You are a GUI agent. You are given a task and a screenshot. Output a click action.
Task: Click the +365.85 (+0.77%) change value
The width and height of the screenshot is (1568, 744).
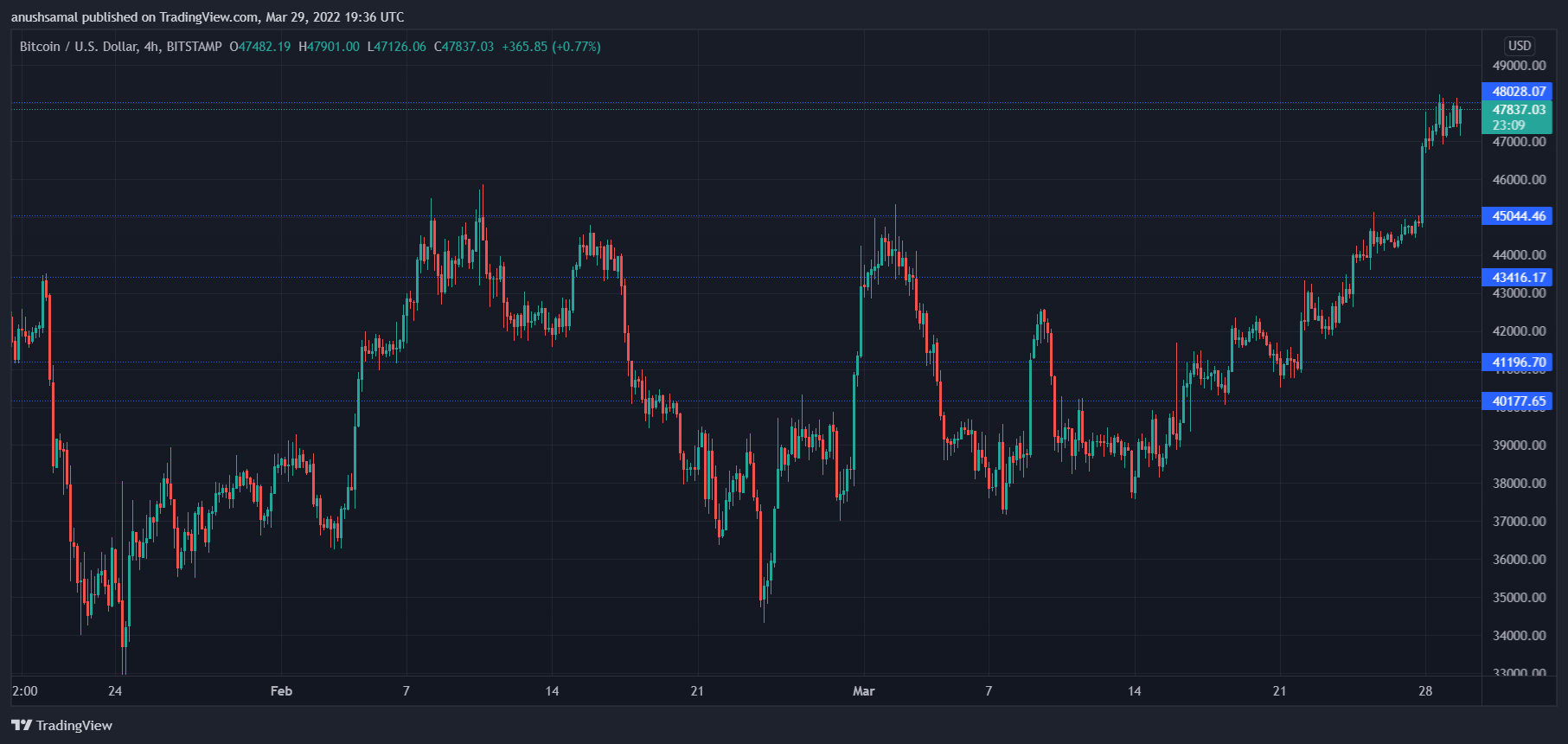pyautogui.click(x=551, y=47)
